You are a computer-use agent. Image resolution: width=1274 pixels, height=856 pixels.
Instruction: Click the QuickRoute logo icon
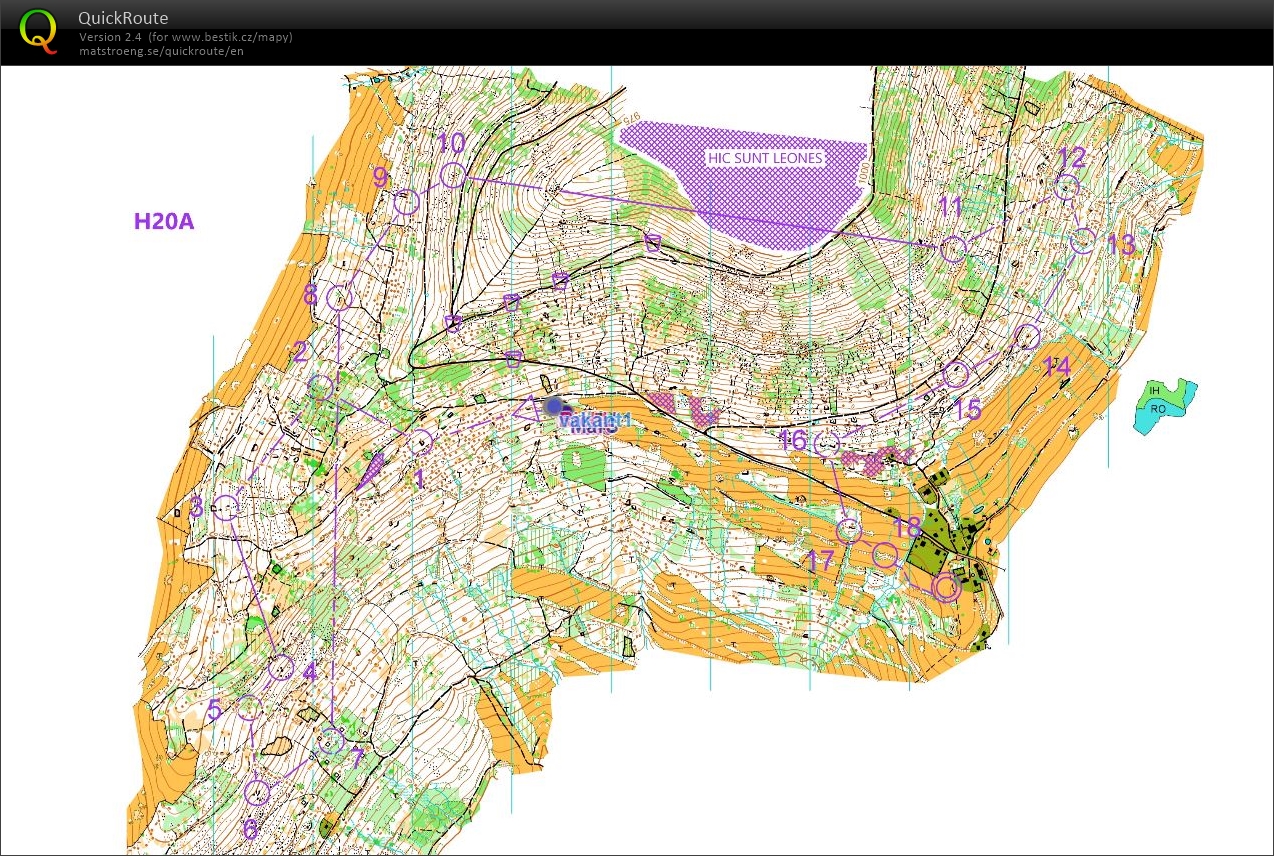pyautogui.click(x=39, y=31)
